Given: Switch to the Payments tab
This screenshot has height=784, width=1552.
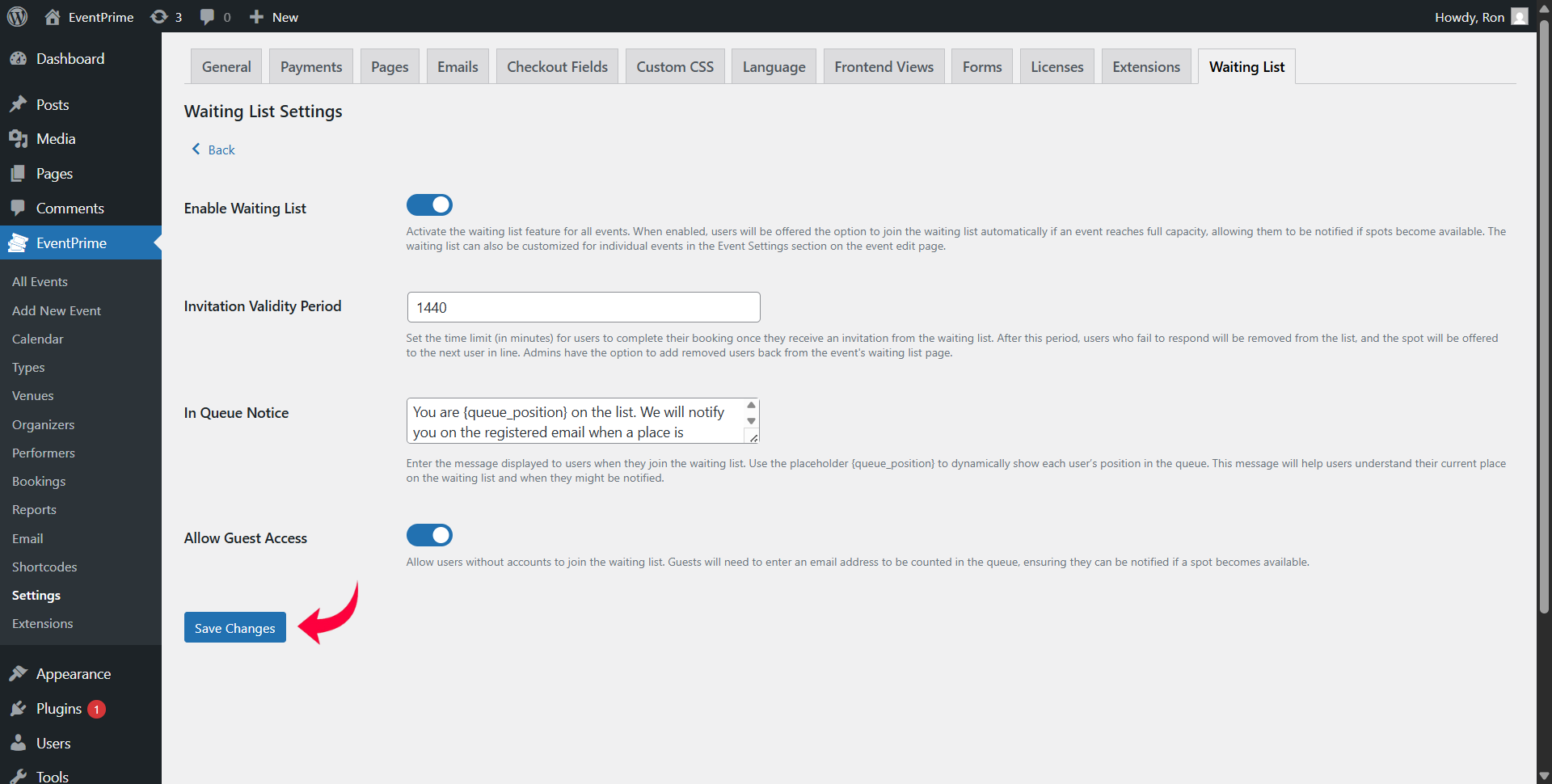Looking at the screenshot, I should pyautogui.click(x=311, y=67).
